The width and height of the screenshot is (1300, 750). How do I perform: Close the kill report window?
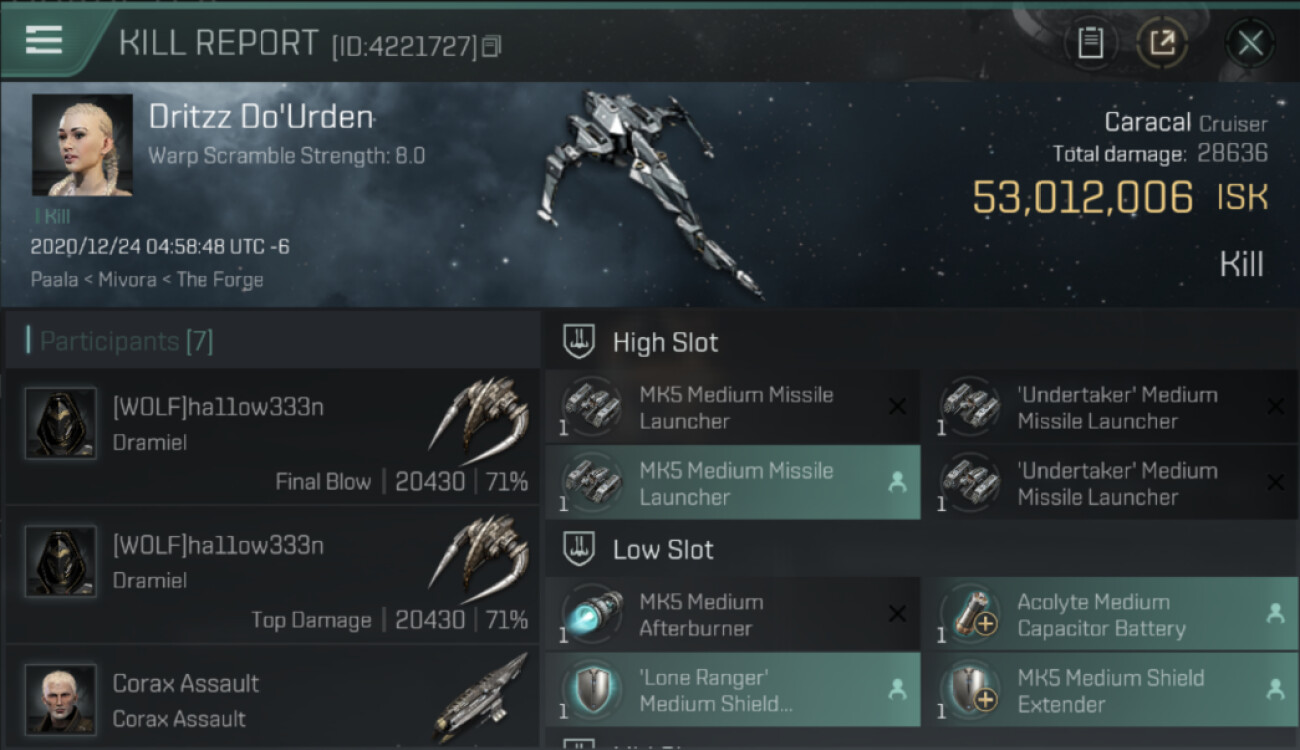tap(1250, 43)
